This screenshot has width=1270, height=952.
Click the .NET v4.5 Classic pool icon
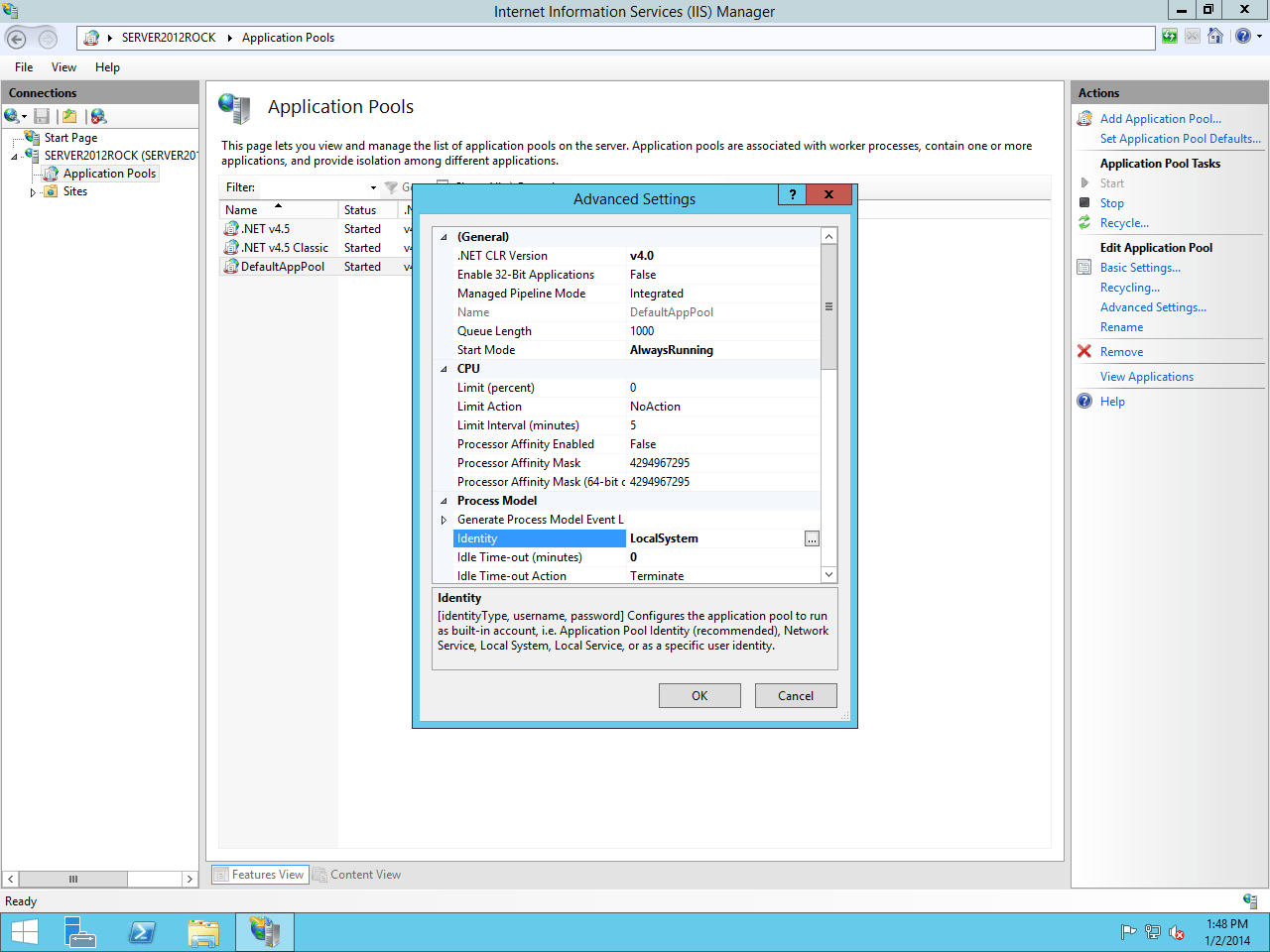tap(231, 247)
